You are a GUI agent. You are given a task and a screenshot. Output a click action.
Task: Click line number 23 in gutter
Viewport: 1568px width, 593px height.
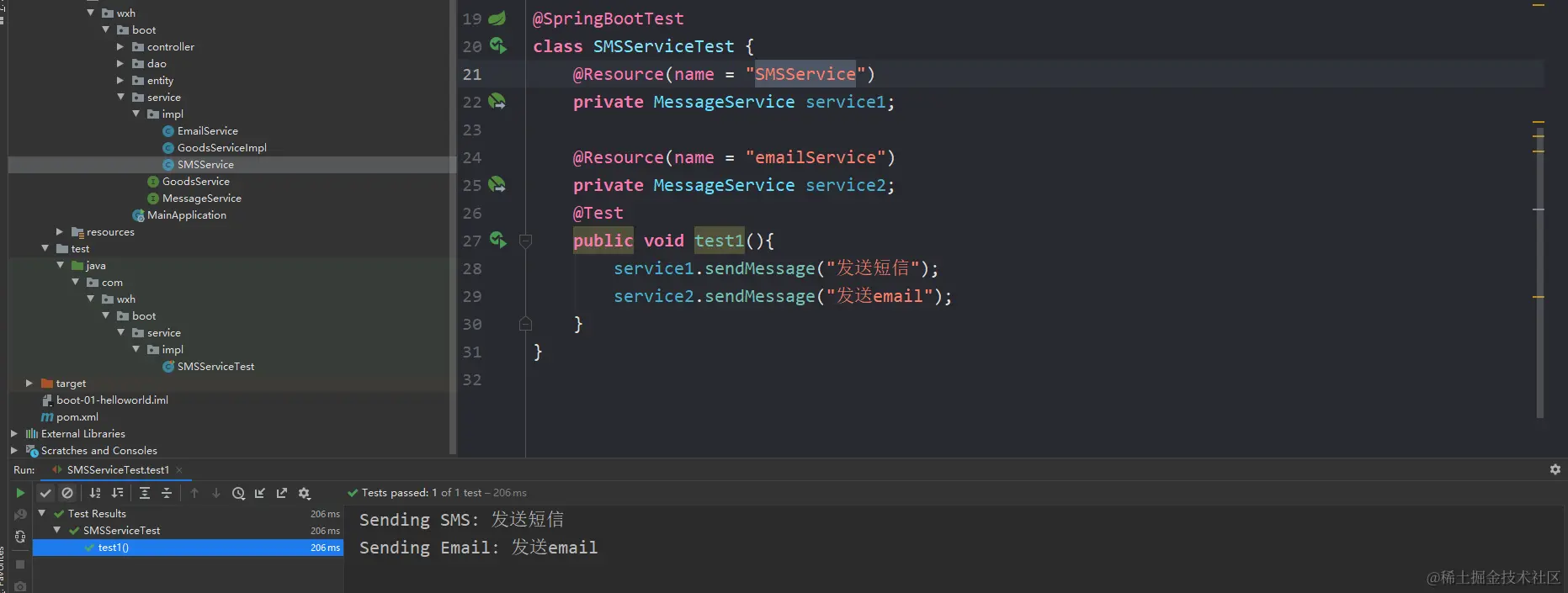tap(472, 130)
